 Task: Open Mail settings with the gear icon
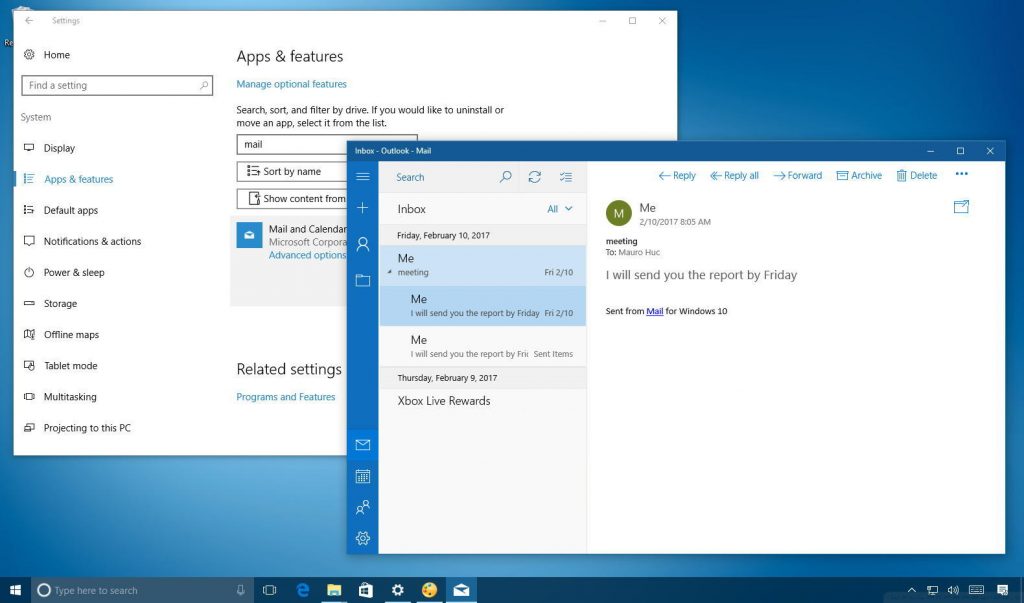362,538
